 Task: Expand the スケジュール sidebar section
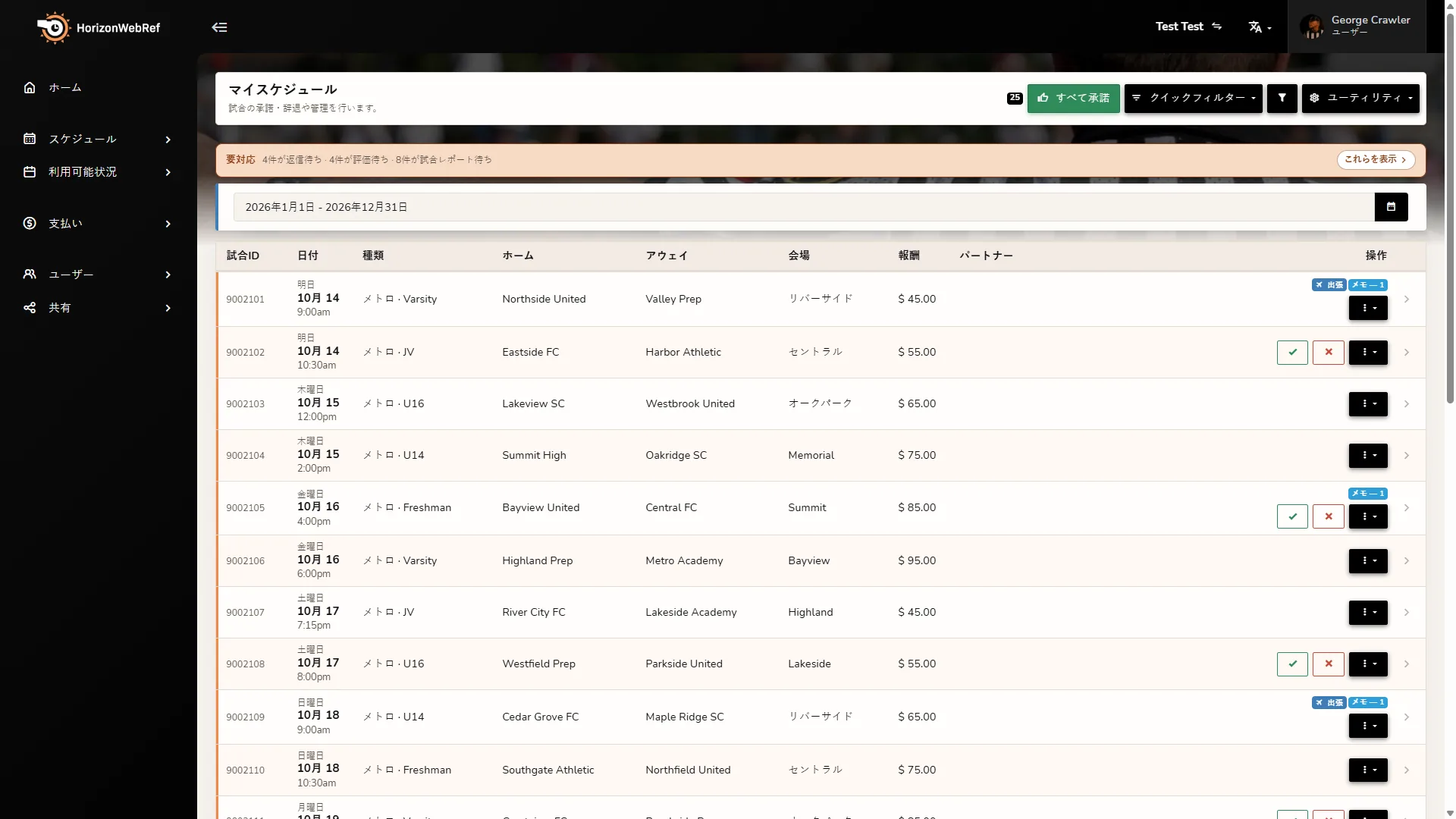click(x=98, y=139)
